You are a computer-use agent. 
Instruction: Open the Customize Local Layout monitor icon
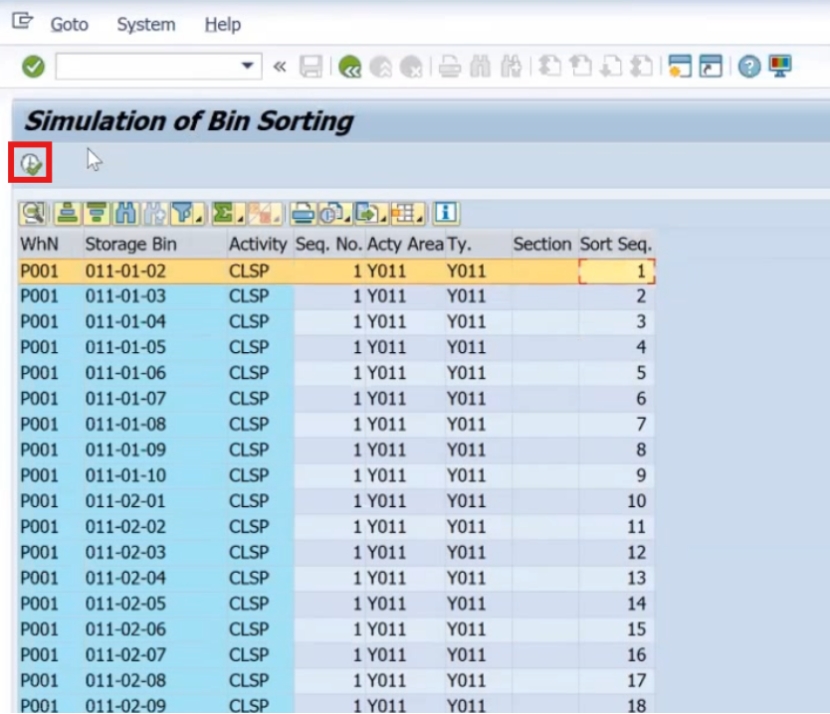(x=780, y=67)
